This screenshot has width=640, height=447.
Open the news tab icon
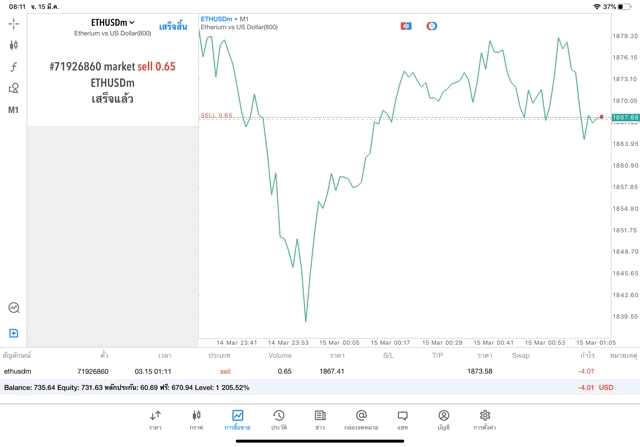pyautogui.click(x=320, y=420)
